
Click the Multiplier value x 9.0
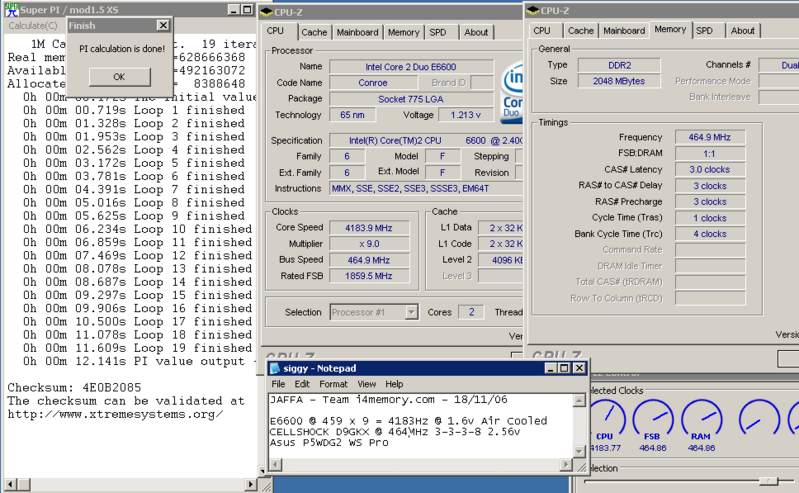369,244
